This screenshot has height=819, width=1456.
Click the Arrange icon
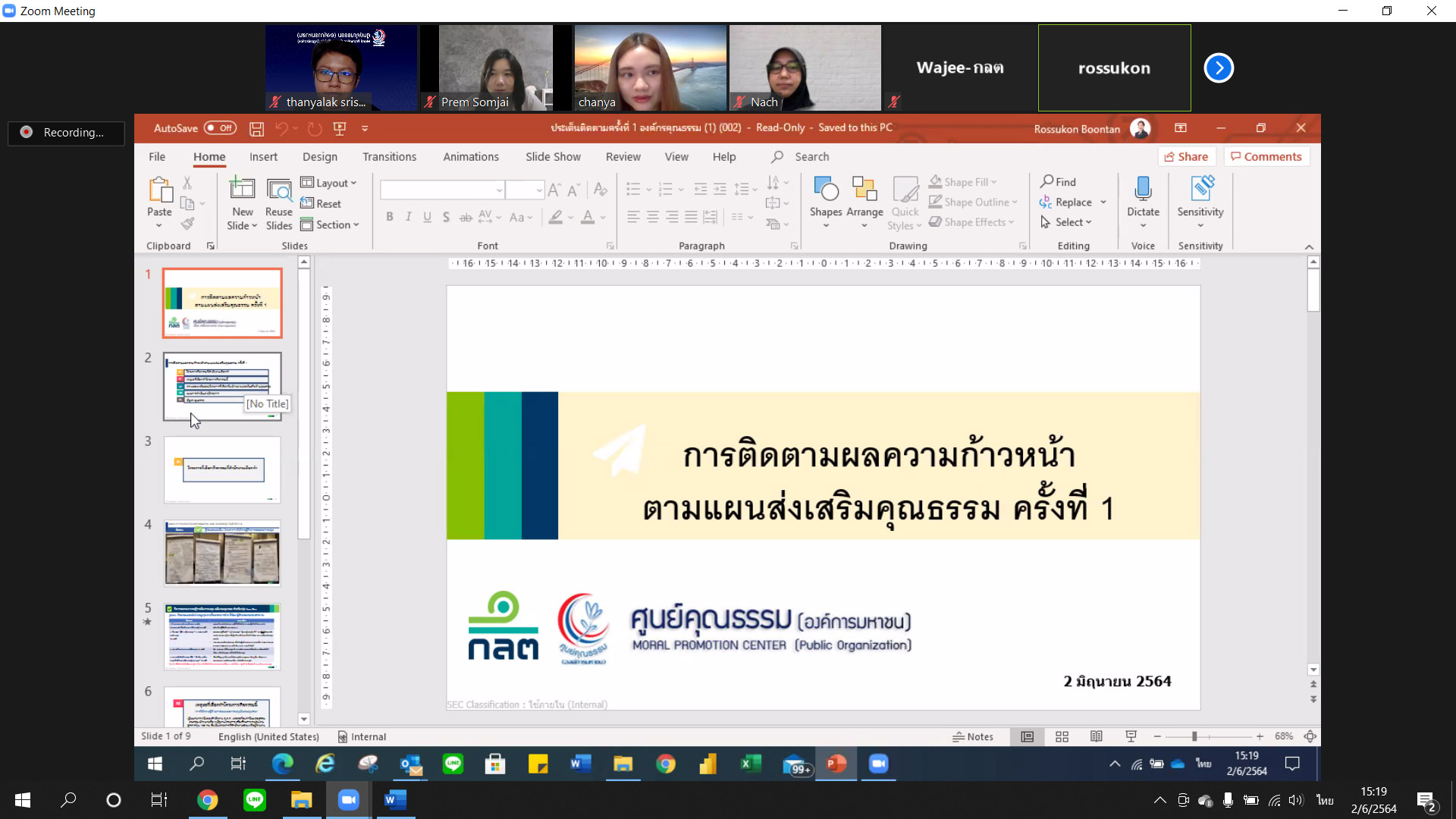pyautogui.click(x=864, y=189)
